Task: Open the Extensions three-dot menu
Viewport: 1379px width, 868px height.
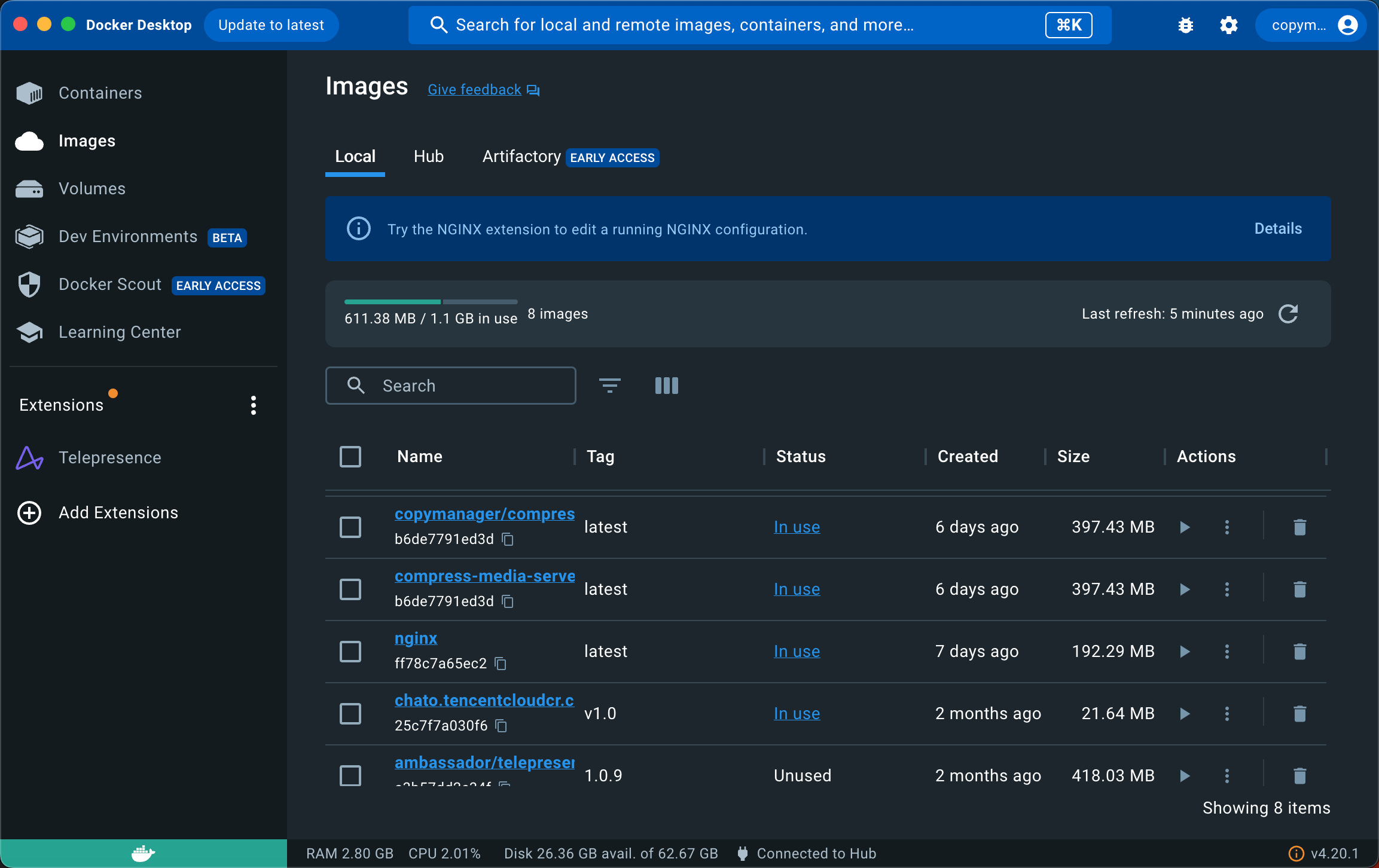Action: (x=254, y=405)
